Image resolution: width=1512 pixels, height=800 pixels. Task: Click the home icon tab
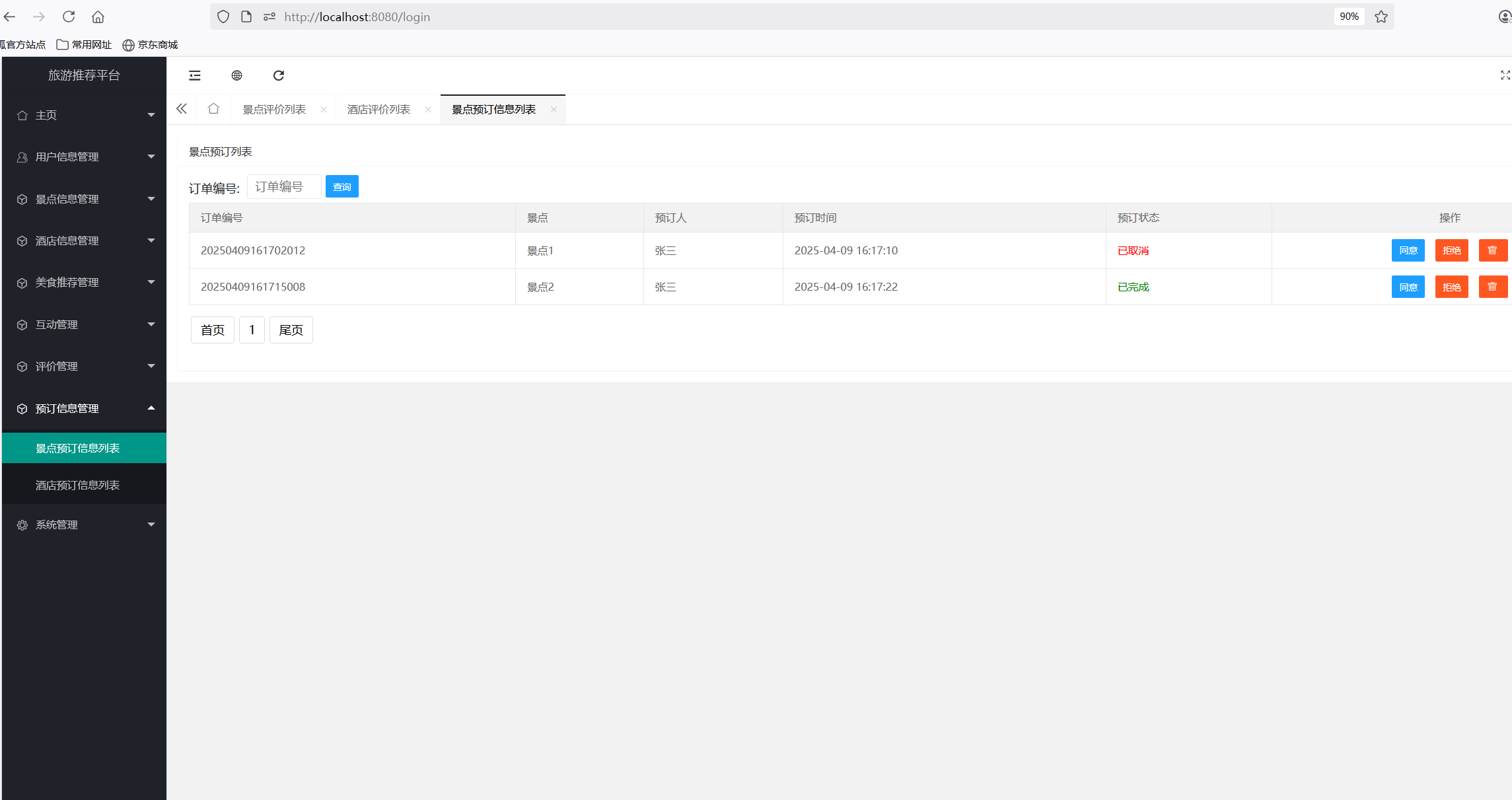[213, 109]
